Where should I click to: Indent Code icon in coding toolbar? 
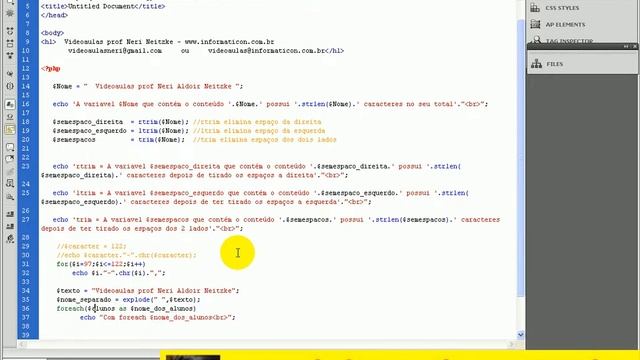pyautogui.click(x=10, y=214)
